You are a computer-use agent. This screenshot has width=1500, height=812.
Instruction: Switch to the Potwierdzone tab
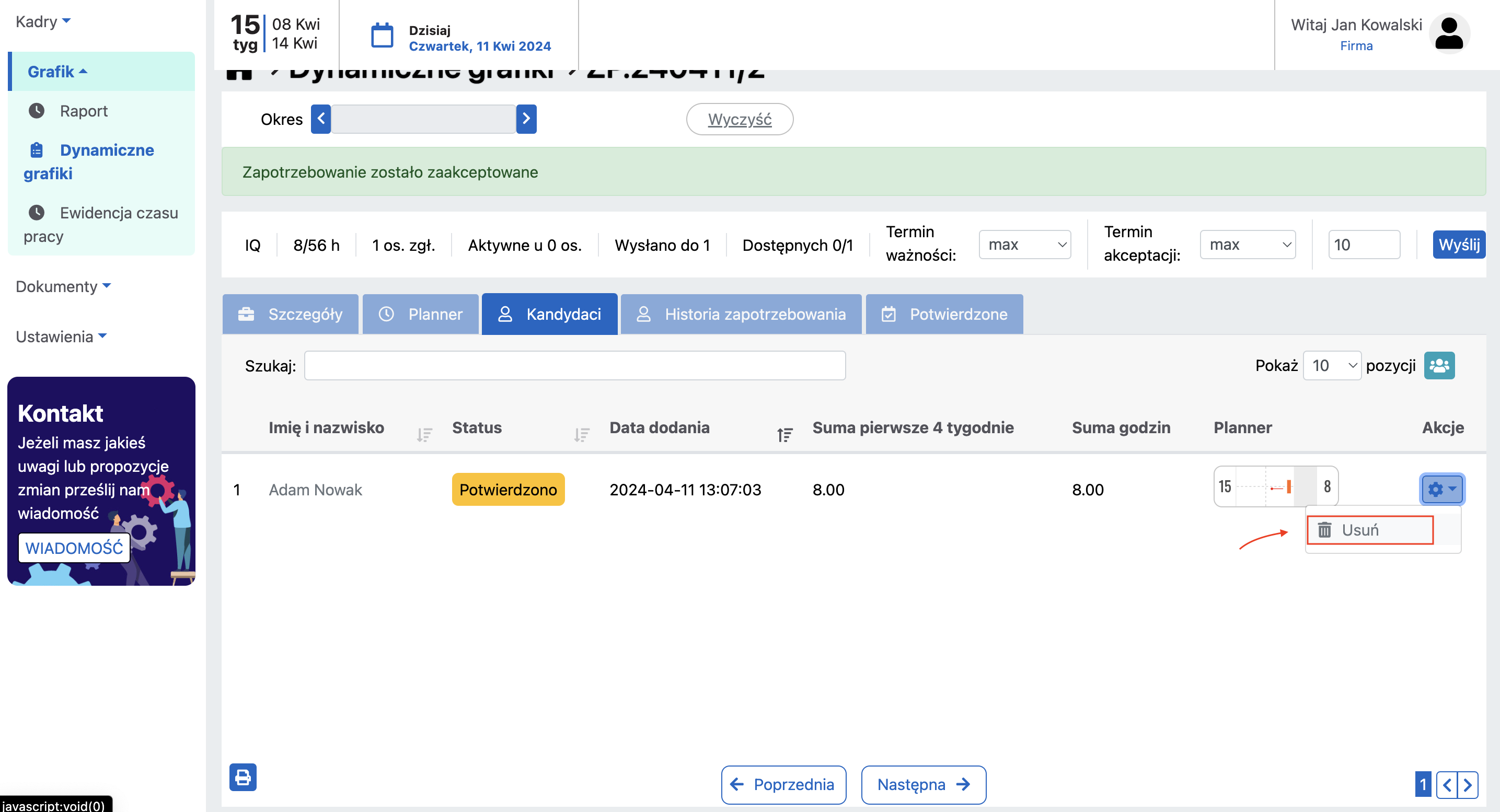point(944,315)
